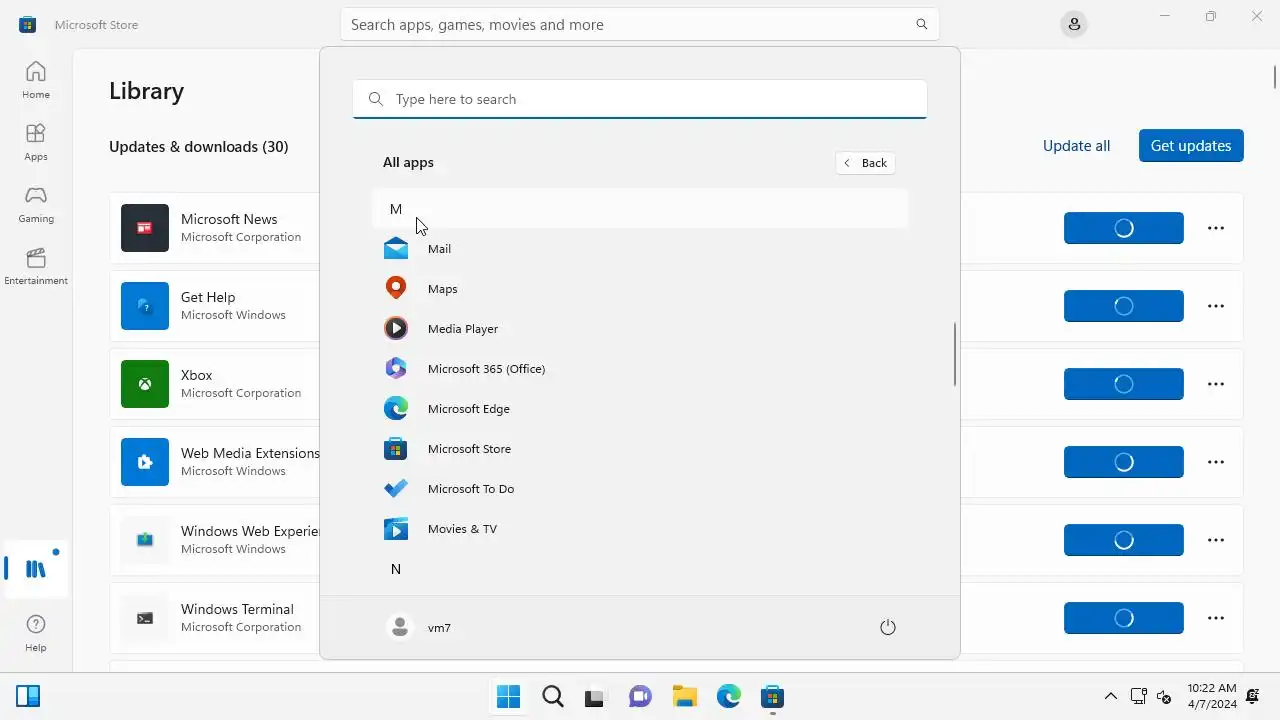Click Get updates button
Screen dimensions: 1280x720
click(1191, 146)
